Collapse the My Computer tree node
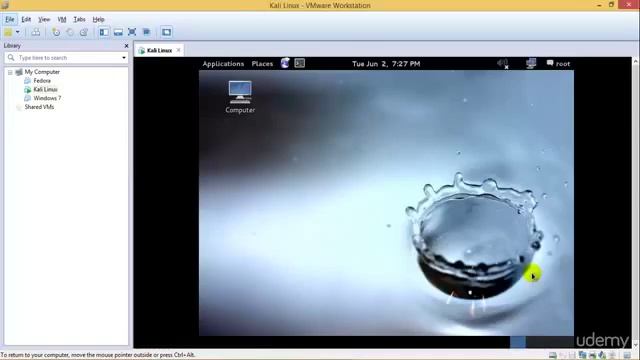 (10, 72)
